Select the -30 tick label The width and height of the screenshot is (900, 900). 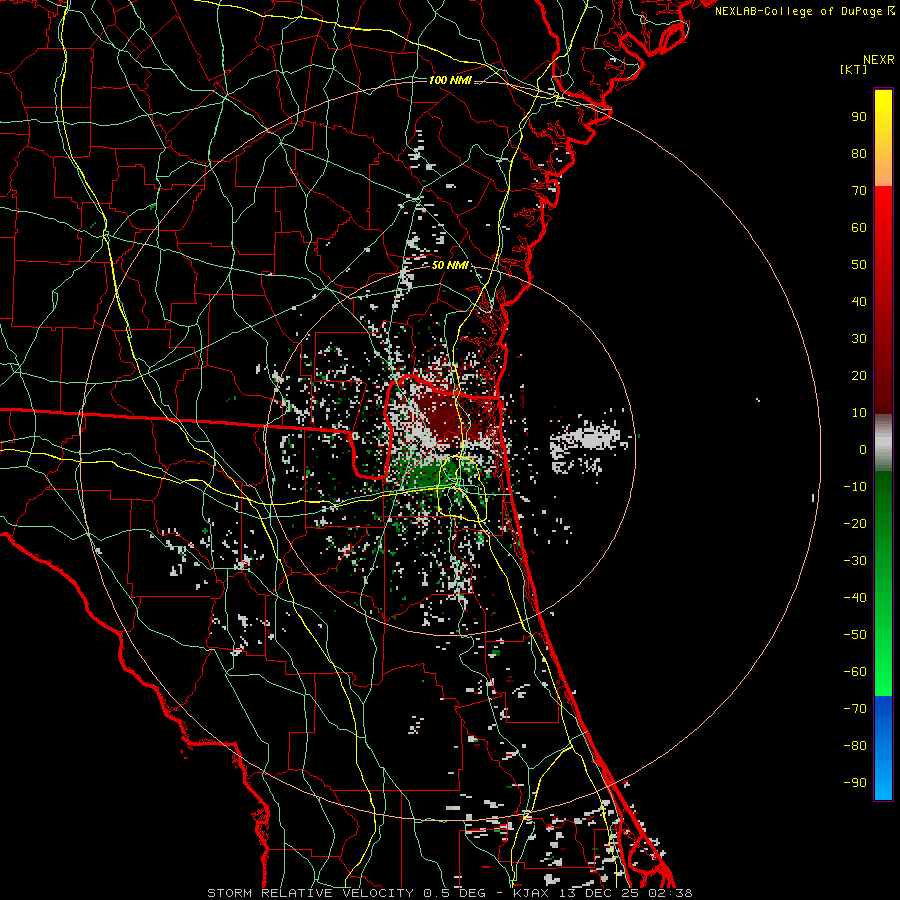tap(855, 561)
